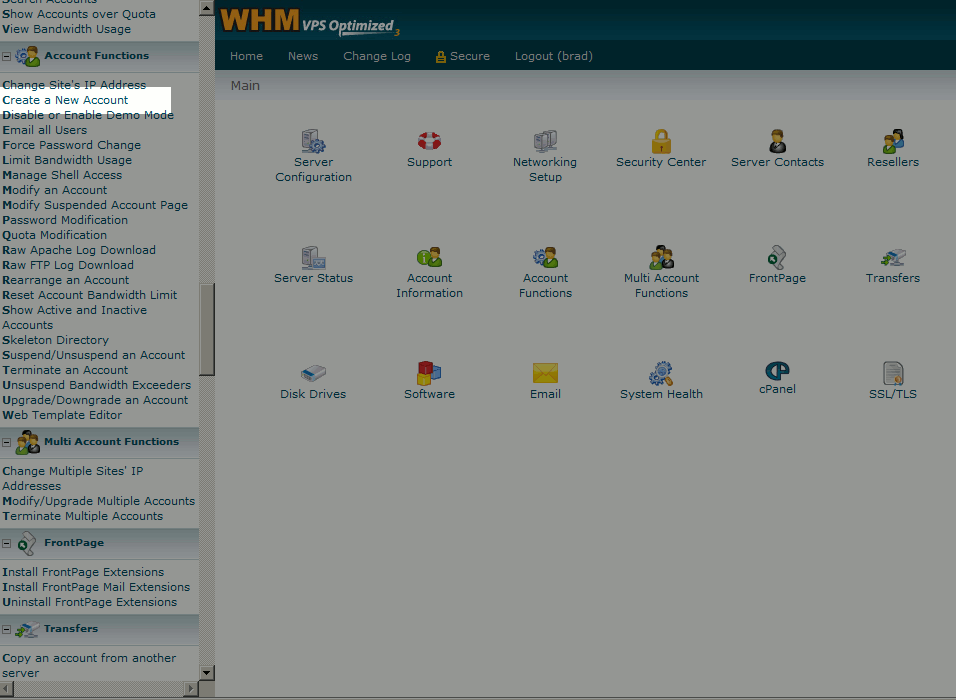Open the Change Log menu item

(377, 56)
